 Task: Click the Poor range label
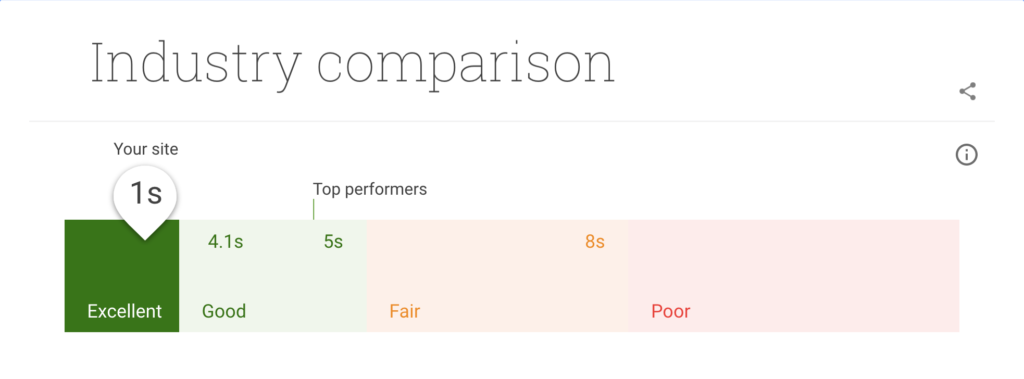(671, 311)
